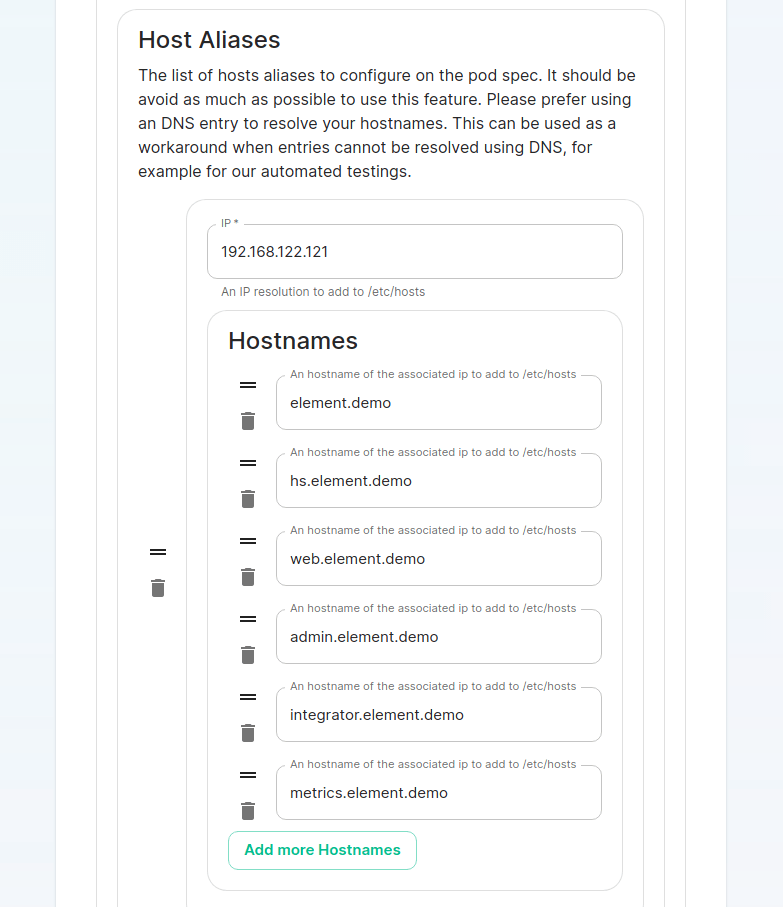Remove the web.element.demo hostname

point(248,577)
